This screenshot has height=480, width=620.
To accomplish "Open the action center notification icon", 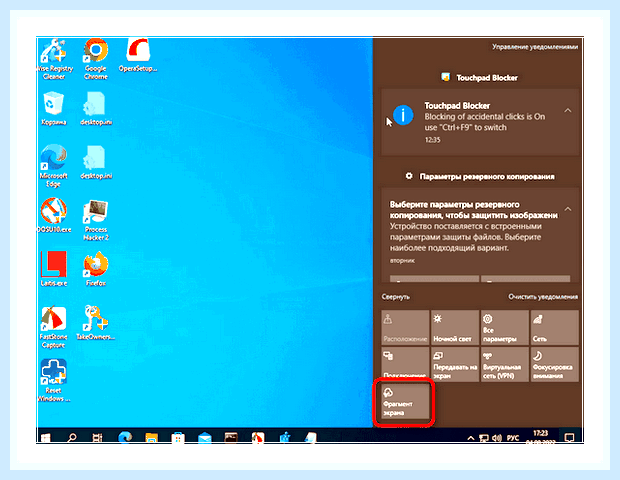I will (569, 437).
